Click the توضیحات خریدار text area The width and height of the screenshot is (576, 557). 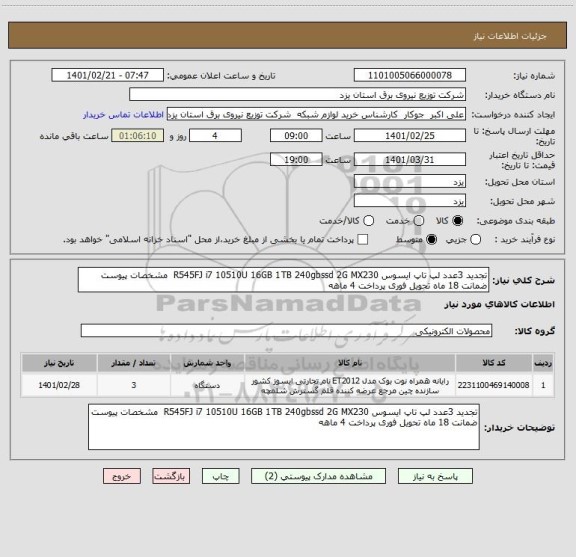point(284,427)
